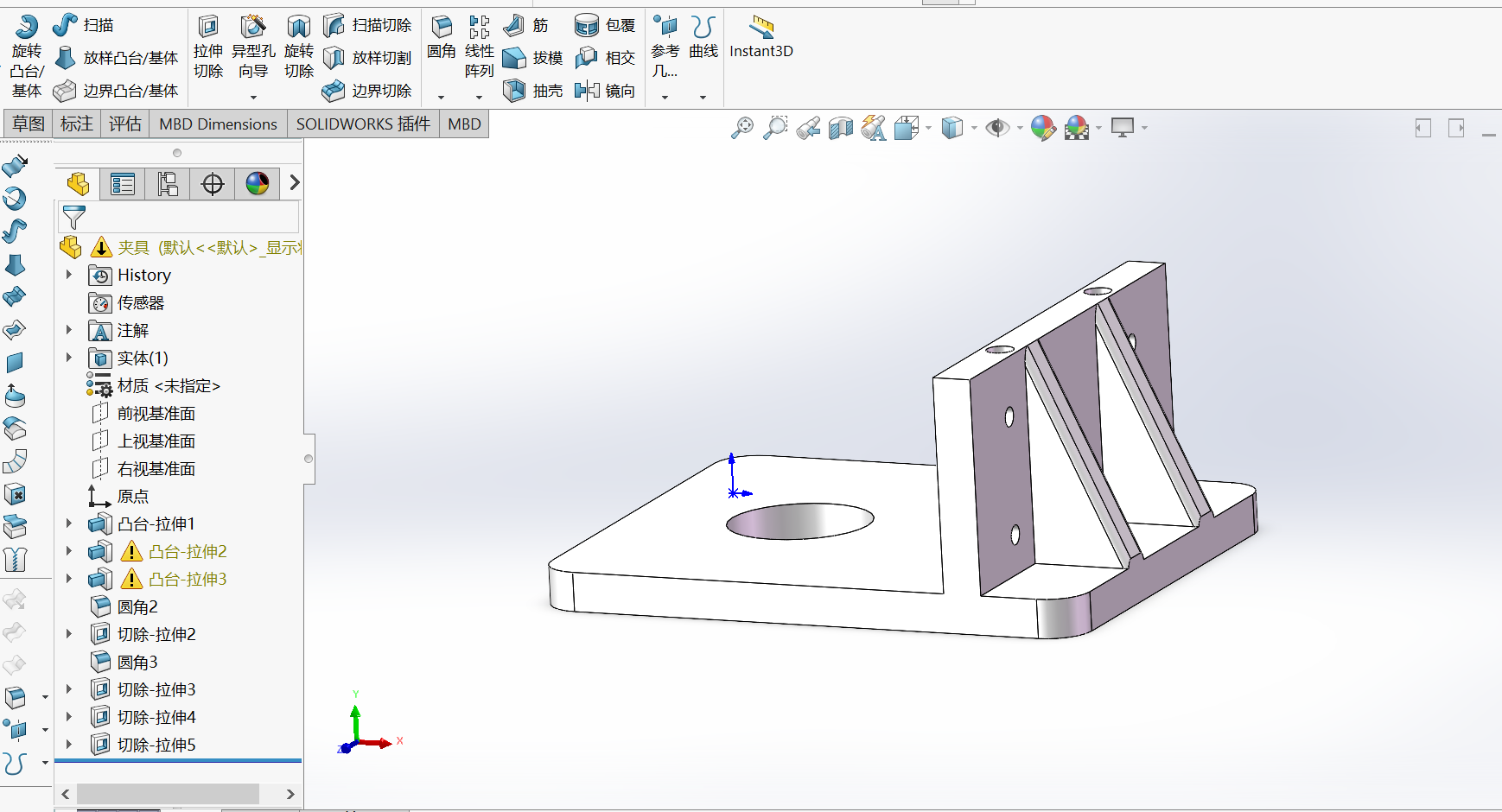
Task: Click the feature tree filter field
Action: (179, 217)
